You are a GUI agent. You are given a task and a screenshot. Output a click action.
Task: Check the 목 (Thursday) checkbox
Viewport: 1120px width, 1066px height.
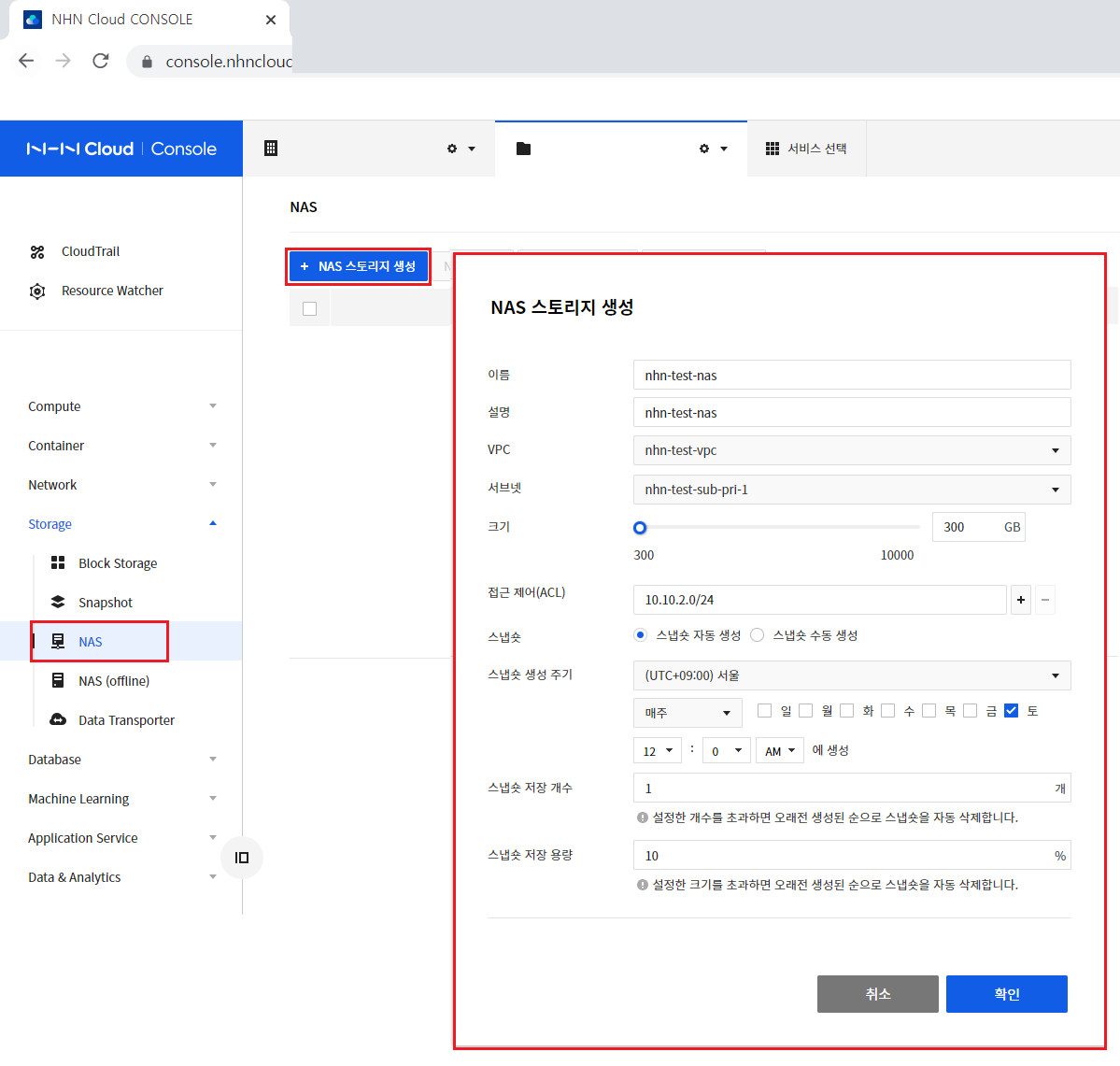tap(929, 711)
